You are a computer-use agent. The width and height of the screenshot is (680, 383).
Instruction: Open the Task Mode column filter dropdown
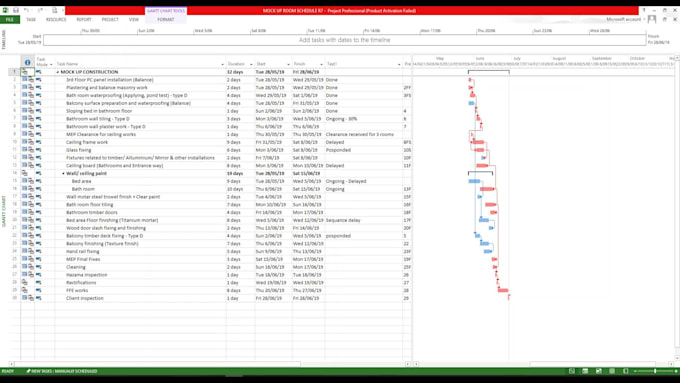(x=51, y=65)
